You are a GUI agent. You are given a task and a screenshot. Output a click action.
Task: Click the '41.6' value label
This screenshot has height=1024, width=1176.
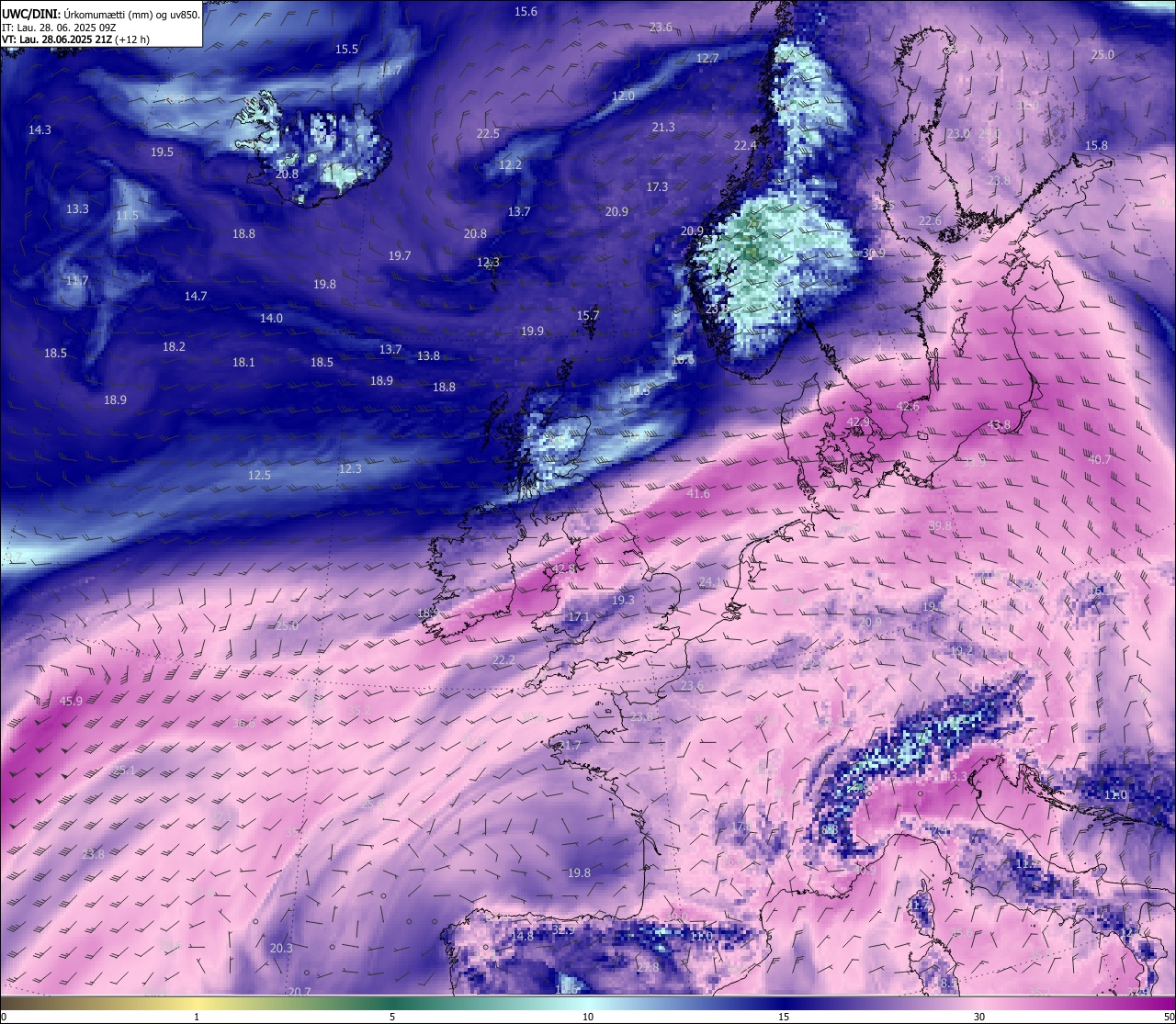pyautogui.click(x=698, y=493)
